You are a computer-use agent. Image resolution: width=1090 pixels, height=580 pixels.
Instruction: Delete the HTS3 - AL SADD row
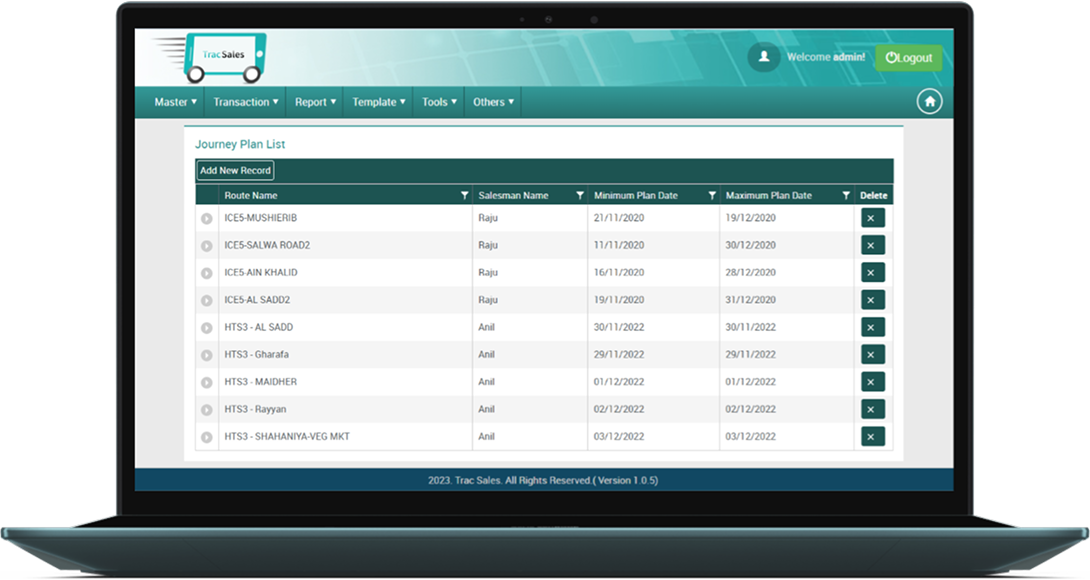pos(872,327)
